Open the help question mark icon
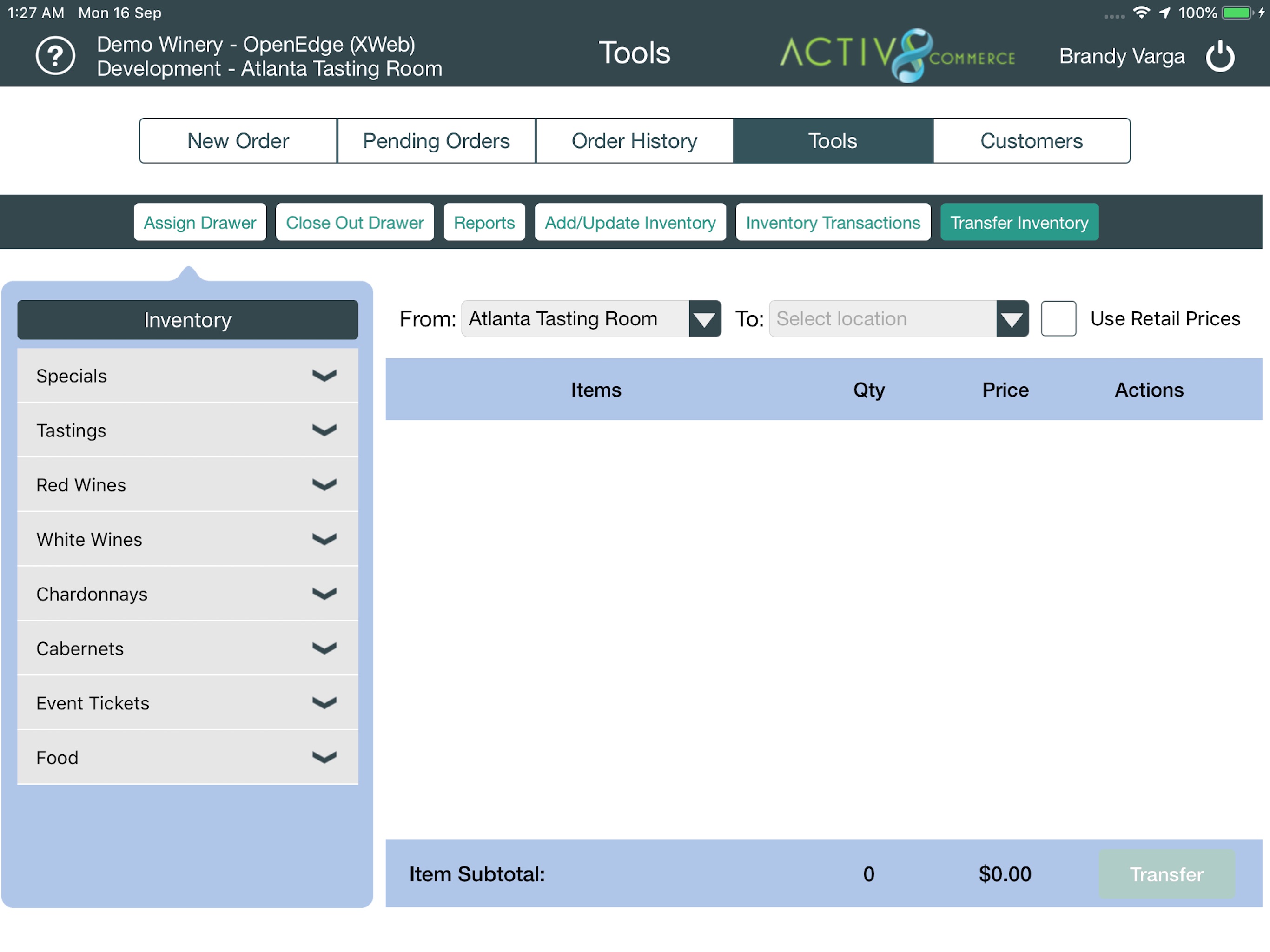The height and width of the screenshot is (952, 1270). 55,56
